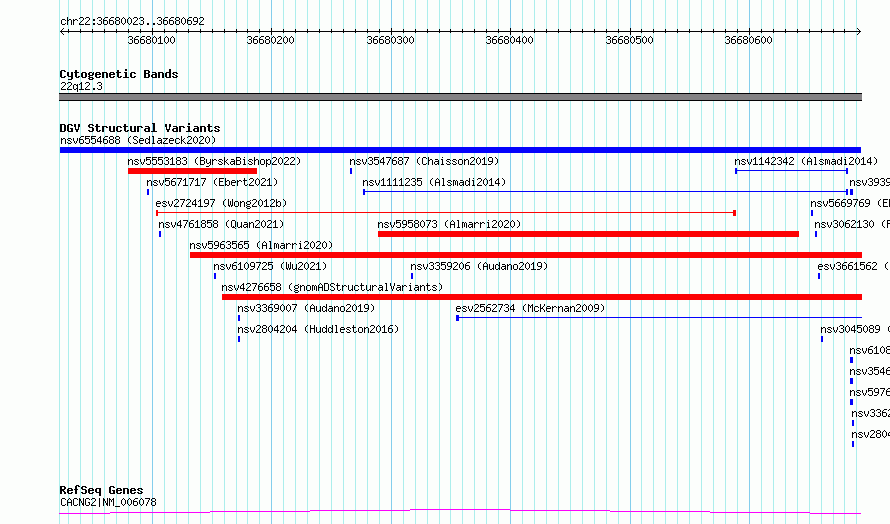This screenshot has height=524, width=890.
Task: Click the red nsv5553183 variant bar
Action: tap(192, 171)
